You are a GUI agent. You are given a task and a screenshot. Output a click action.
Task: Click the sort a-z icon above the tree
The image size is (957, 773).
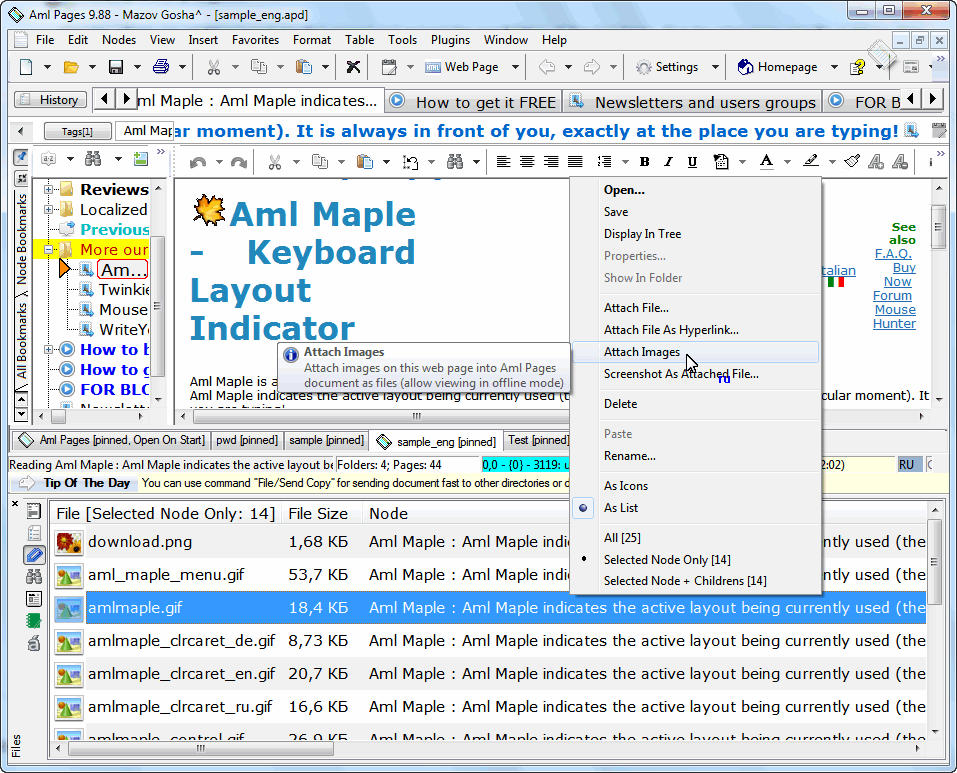[48, 159]
